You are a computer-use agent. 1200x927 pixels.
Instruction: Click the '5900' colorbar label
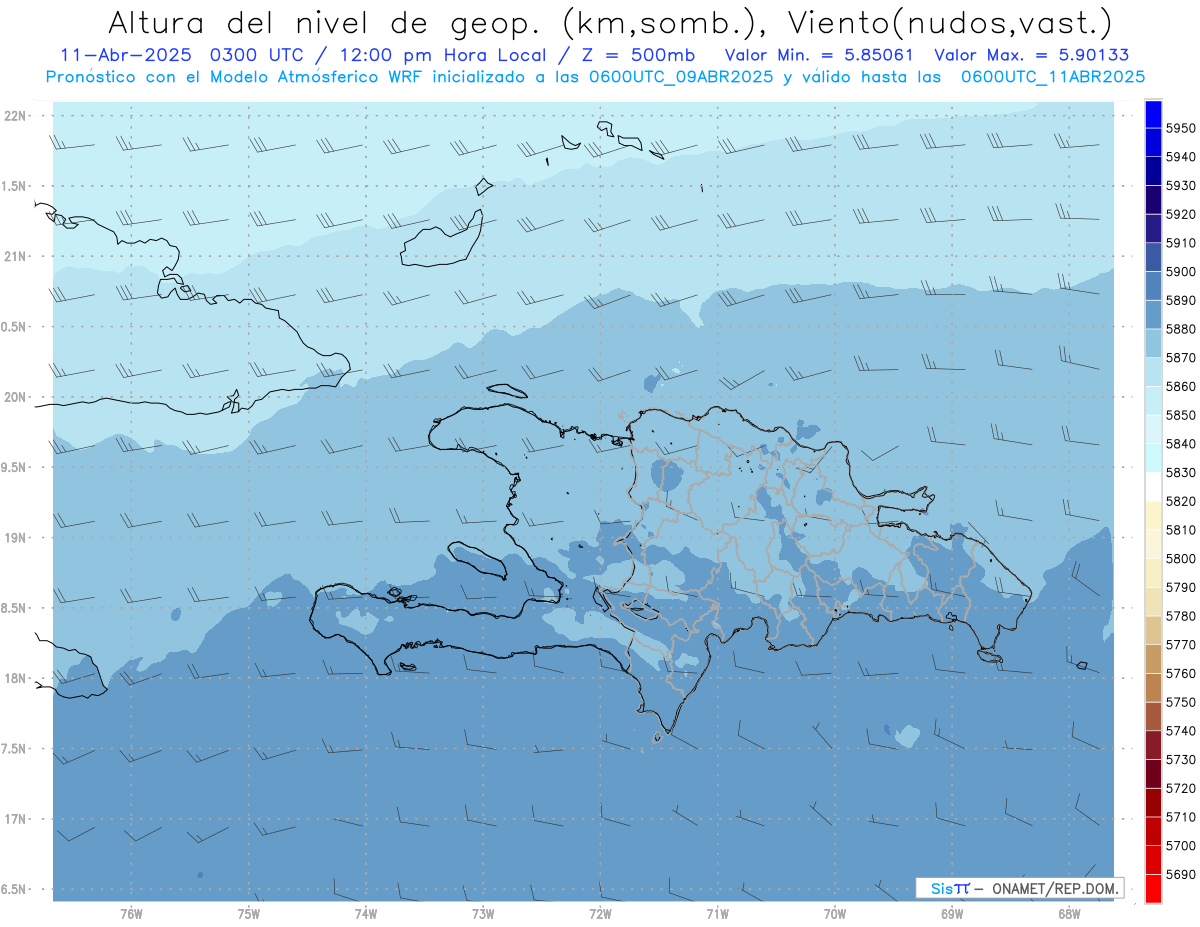tap(1181, 271)
